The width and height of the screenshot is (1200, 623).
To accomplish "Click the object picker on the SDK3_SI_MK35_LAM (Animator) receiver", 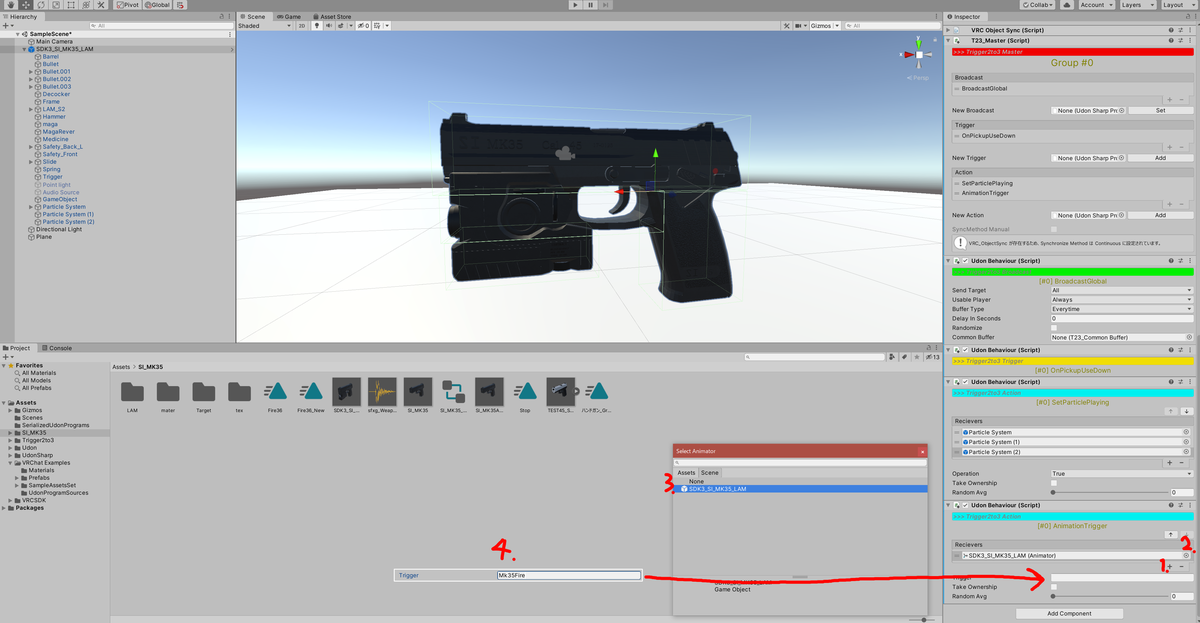I will tap(1186, 555).
